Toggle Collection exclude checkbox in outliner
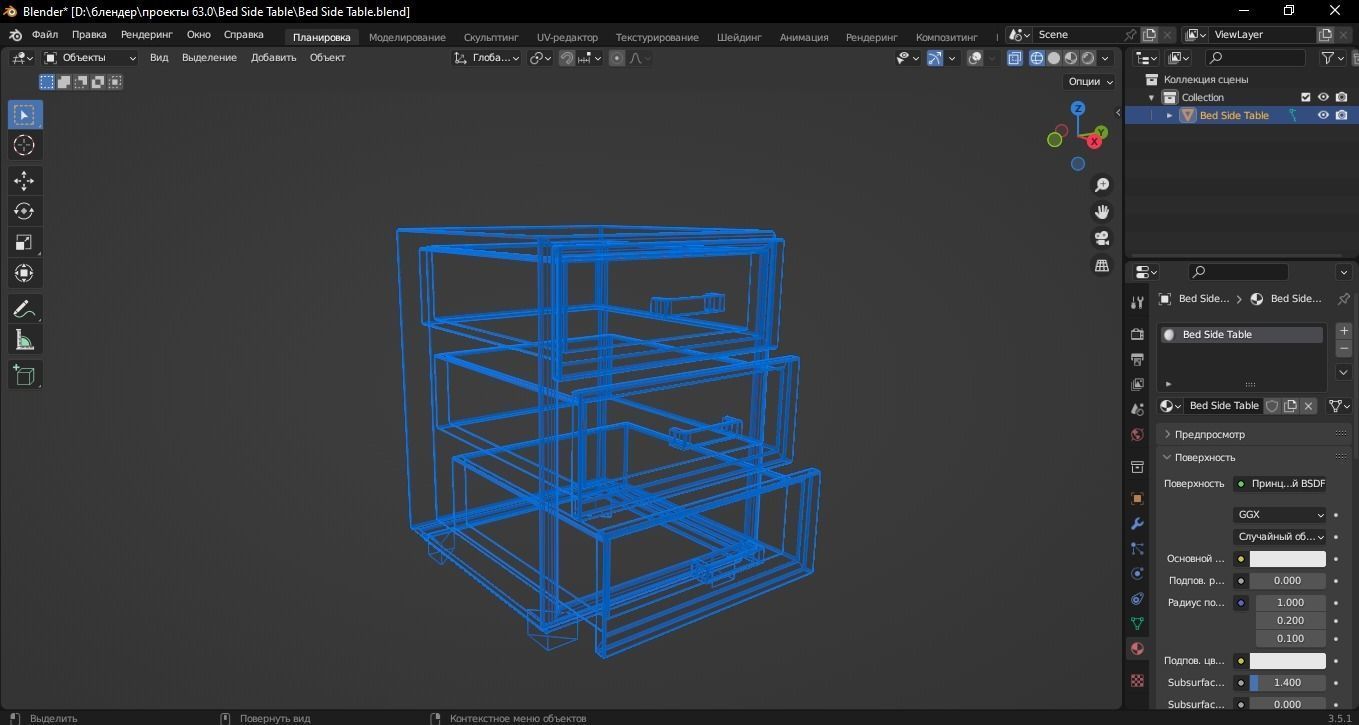 [x=1305, y=97]
